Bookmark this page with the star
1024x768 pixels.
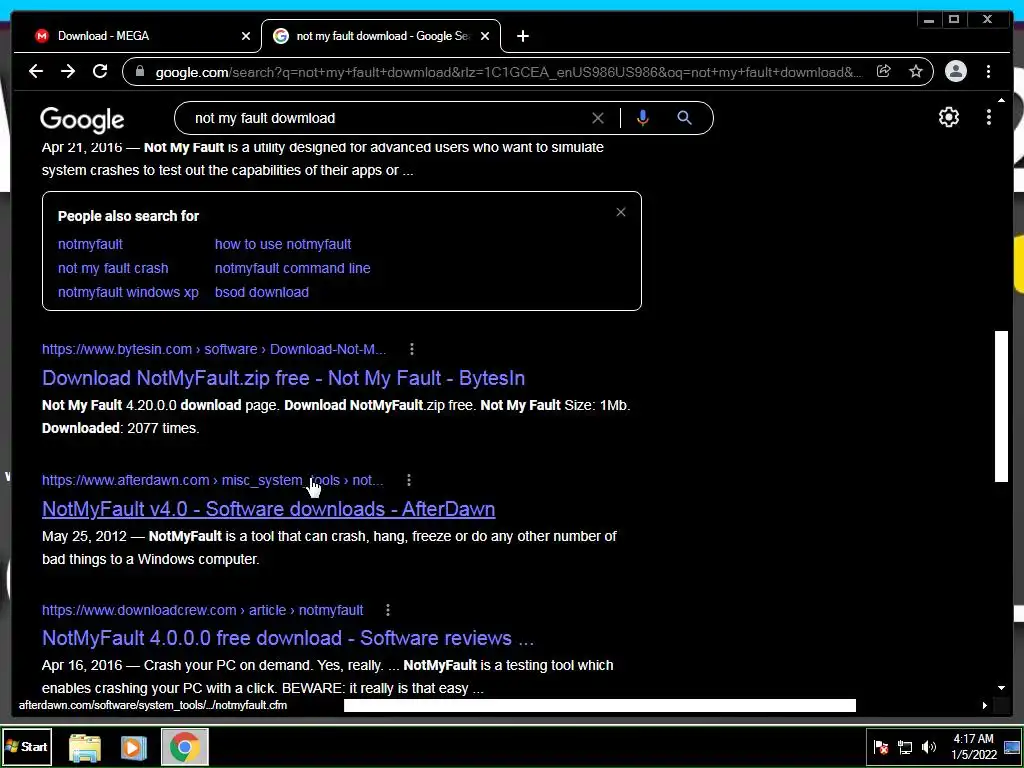pos(916,71)
